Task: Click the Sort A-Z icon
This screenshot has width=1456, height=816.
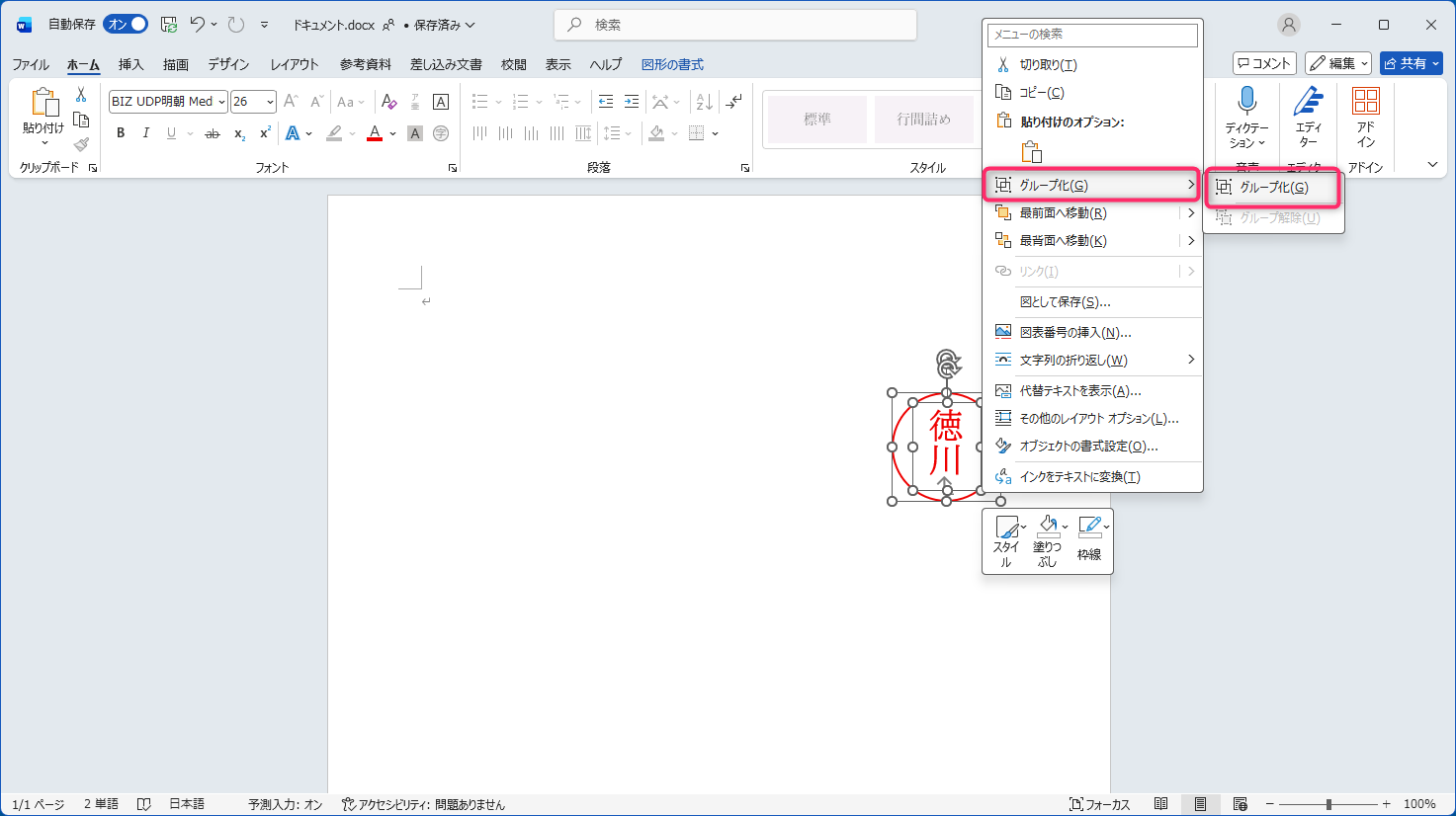Action: [704, 102]
